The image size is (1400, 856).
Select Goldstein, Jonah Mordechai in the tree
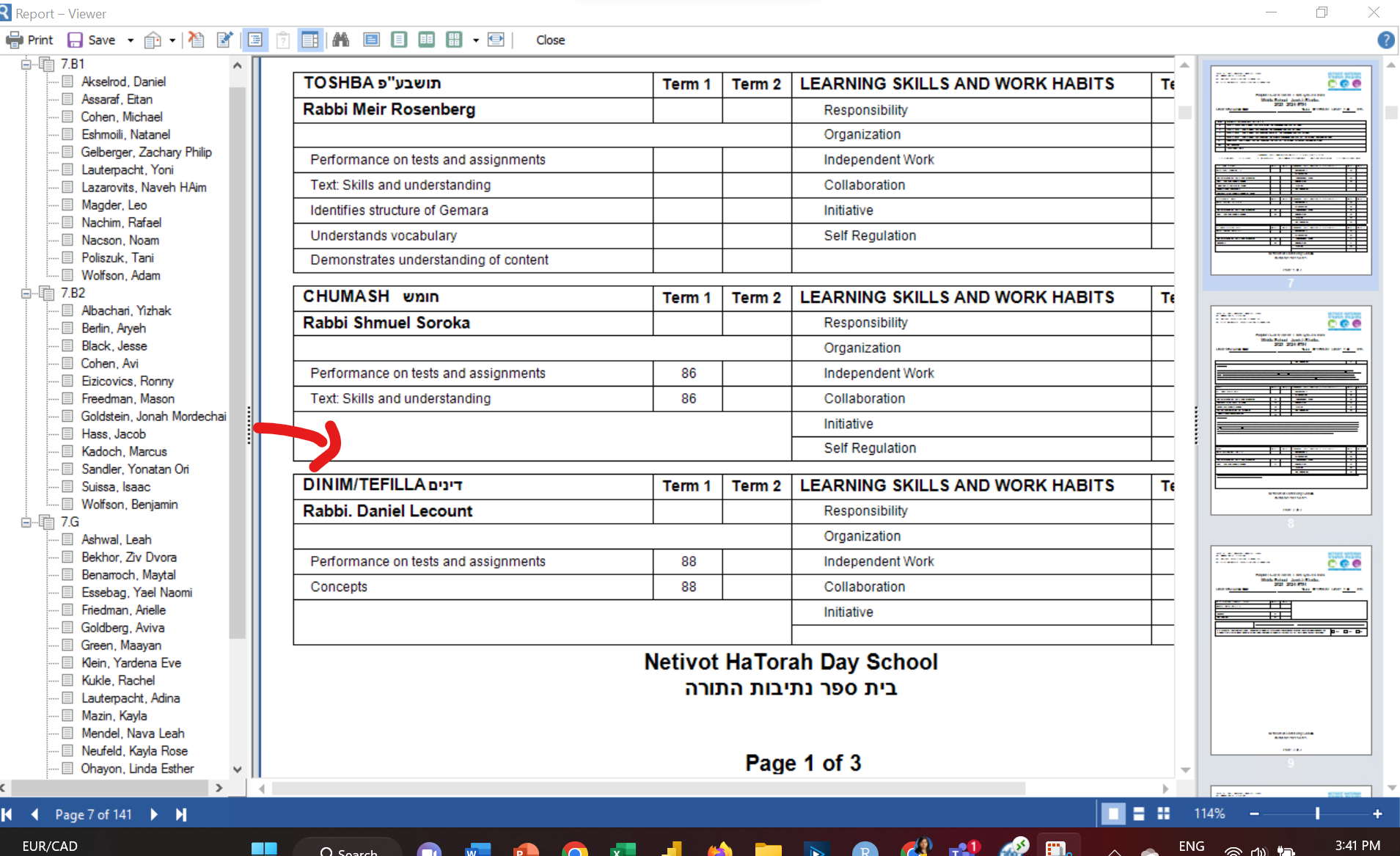(153, 416)
